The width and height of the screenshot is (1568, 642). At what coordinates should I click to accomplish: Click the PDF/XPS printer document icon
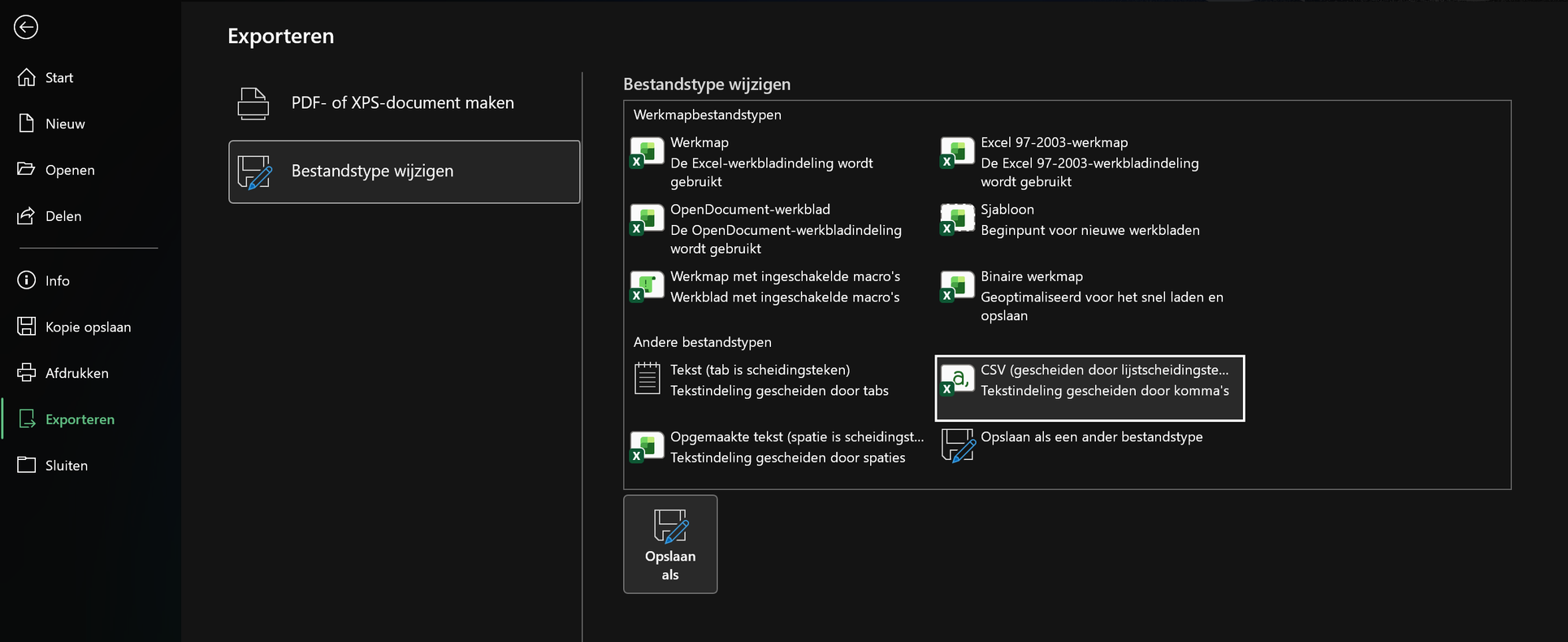pyautogui.click(x=253, y=103)
